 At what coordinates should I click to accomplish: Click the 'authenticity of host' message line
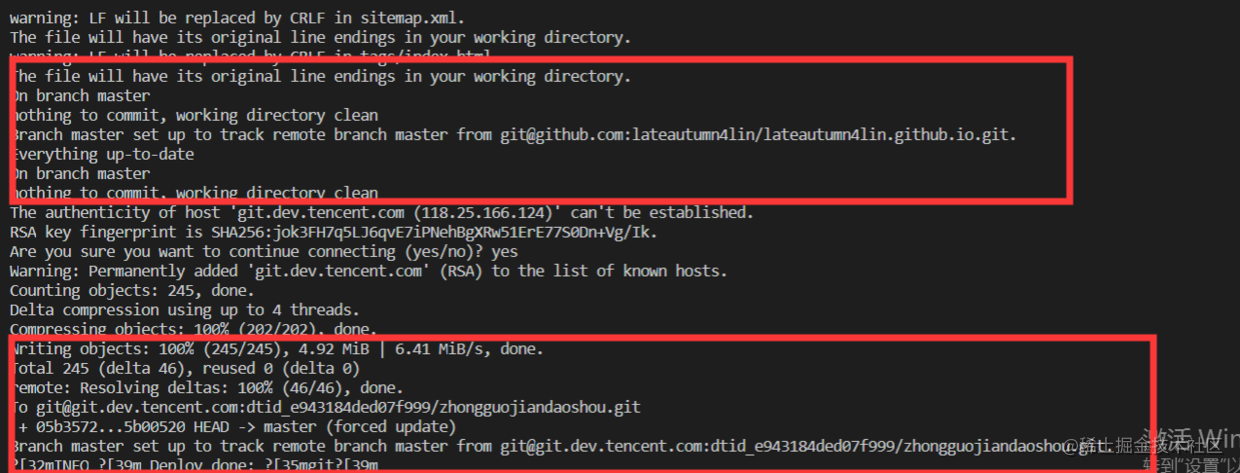379,213
